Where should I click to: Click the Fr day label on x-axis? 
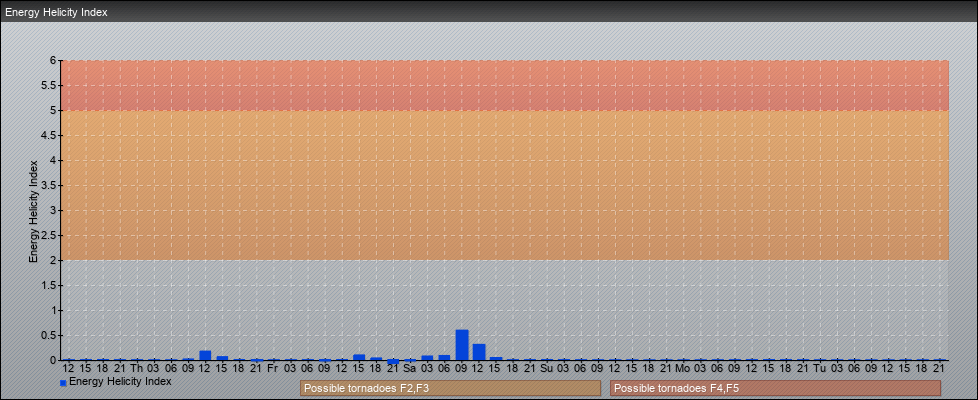point(273,368)
